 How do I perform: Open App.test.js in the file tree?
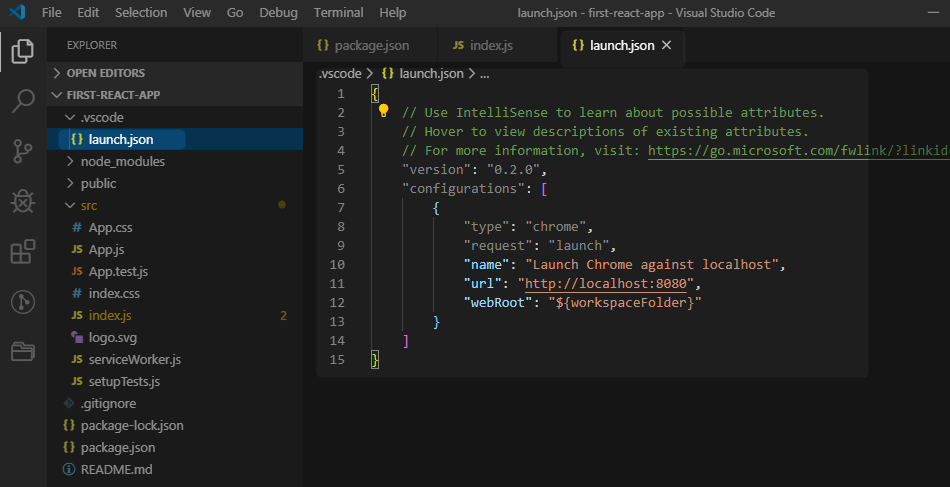[x=118, y=271]
